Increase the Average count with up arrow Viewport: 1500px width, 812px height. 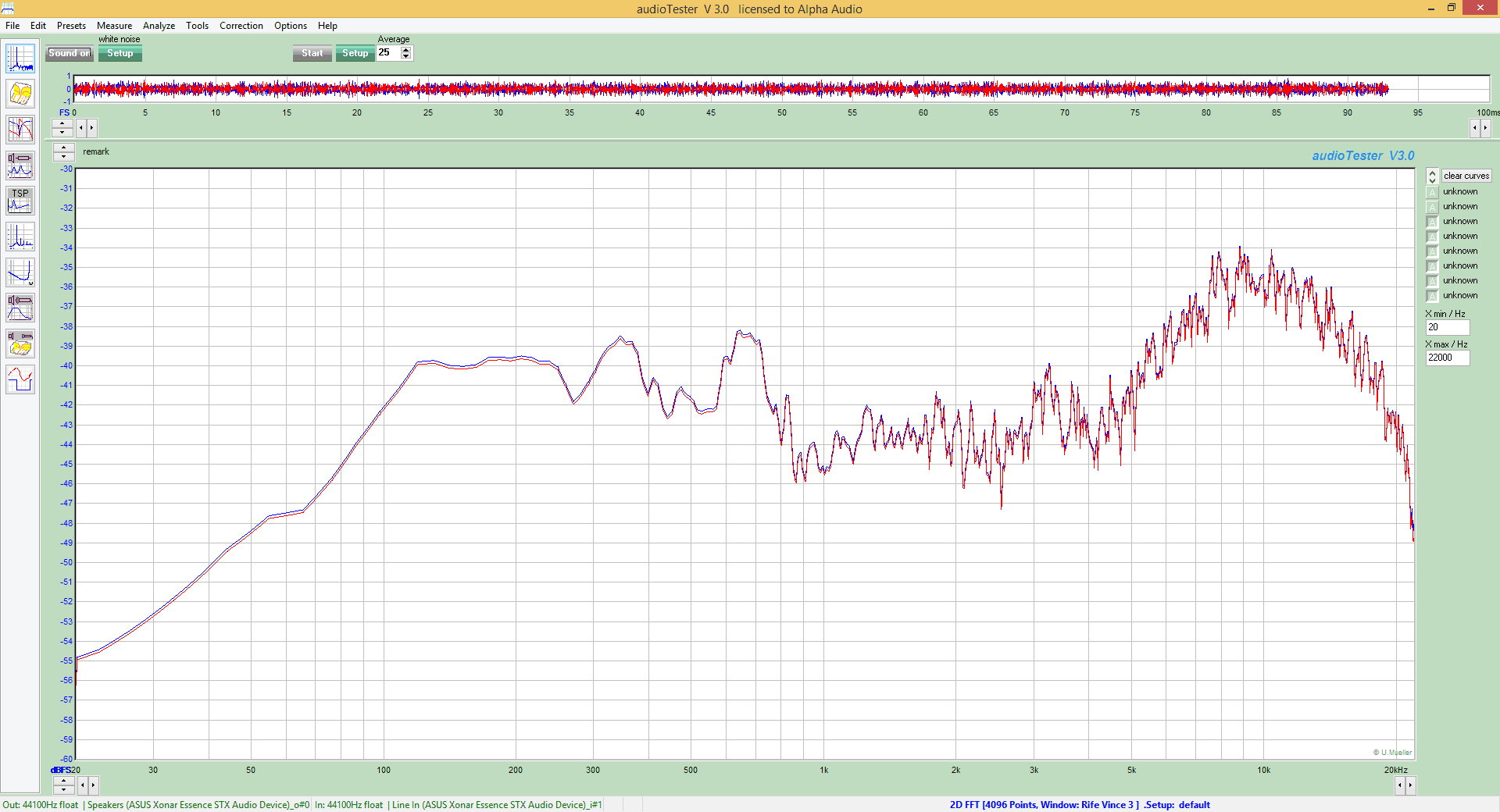tap(405, 50)
